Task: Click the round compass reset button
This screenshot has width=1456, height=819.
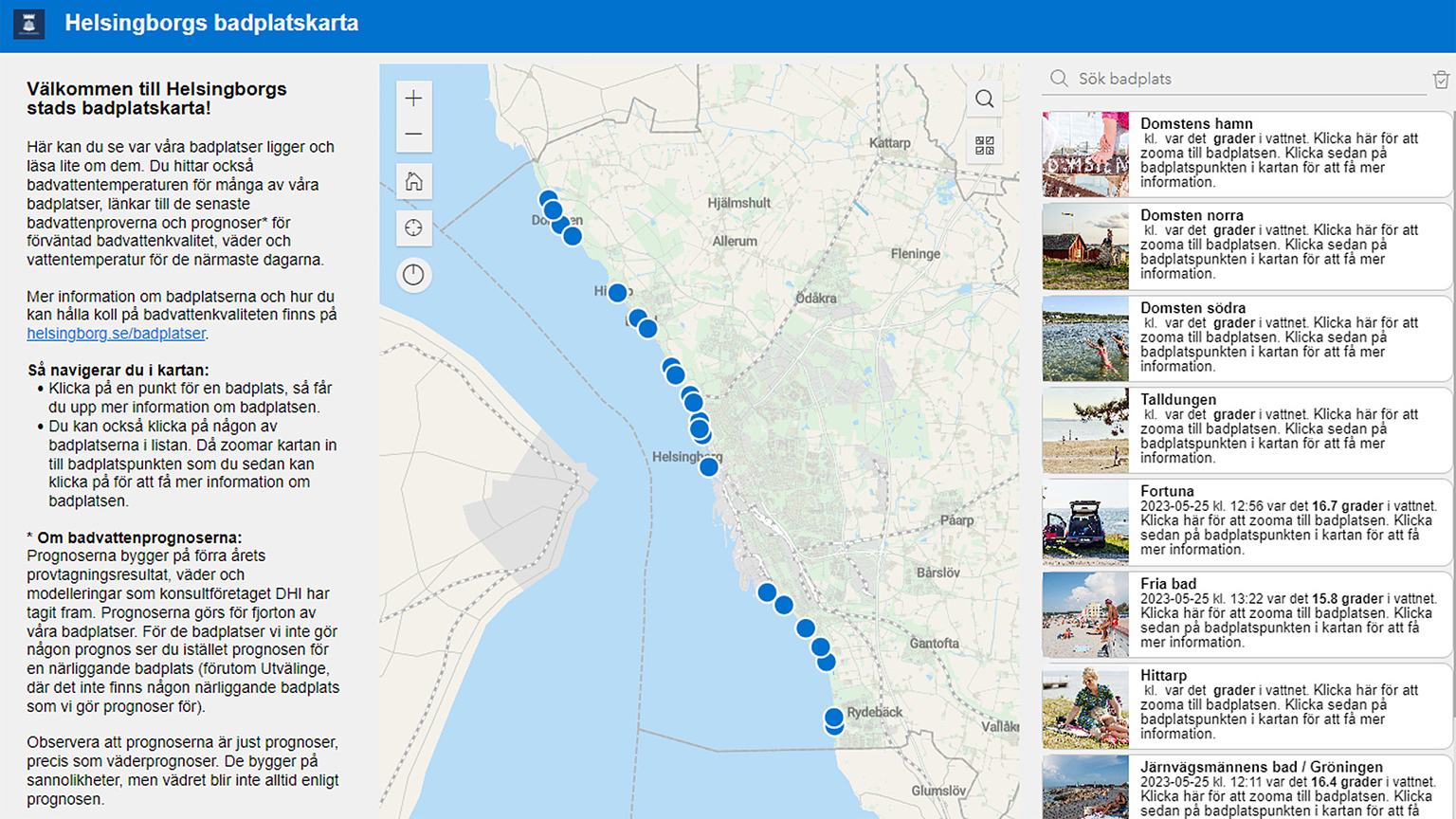Action: point(413,275)
